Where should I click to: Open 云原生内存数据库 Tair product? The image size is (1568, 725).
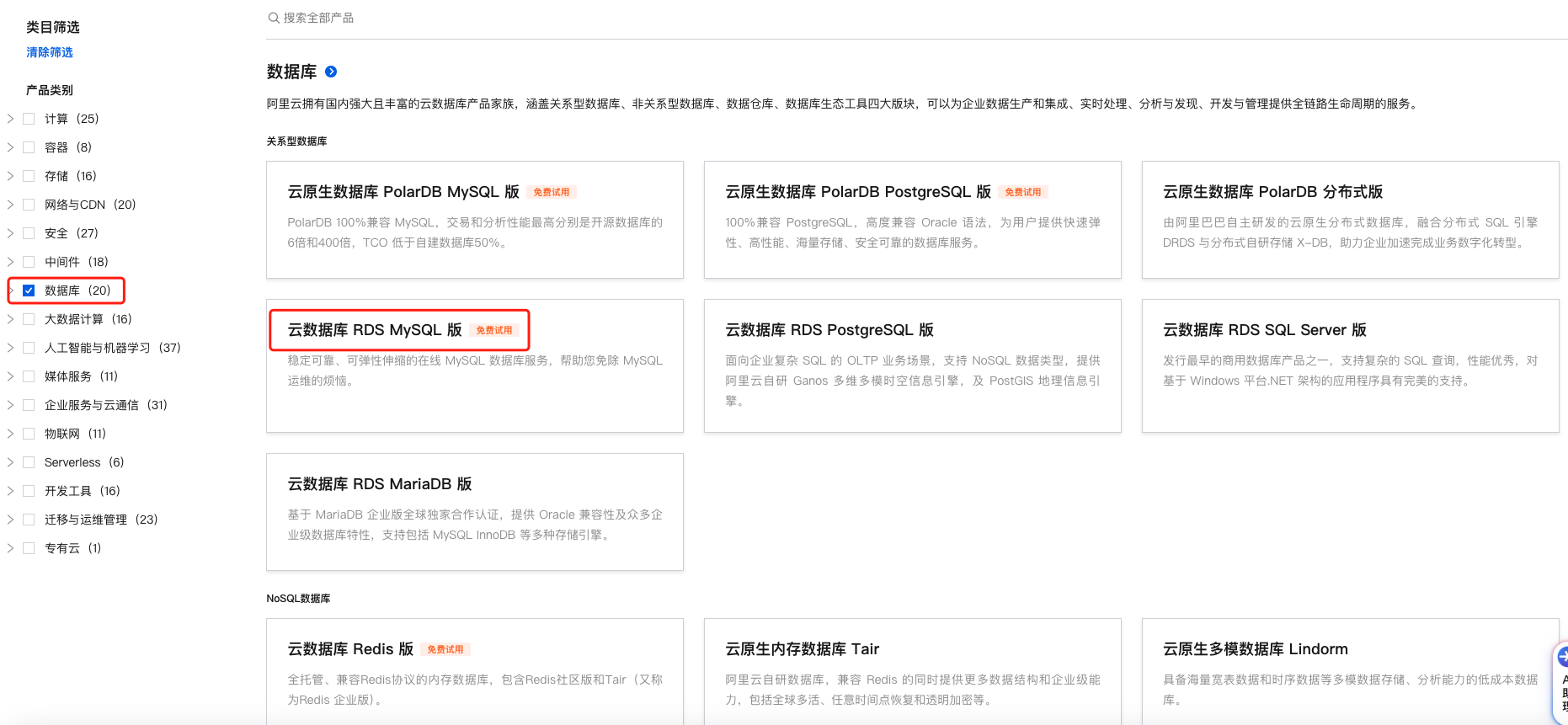pyautogui.click(x=803, y=649)
